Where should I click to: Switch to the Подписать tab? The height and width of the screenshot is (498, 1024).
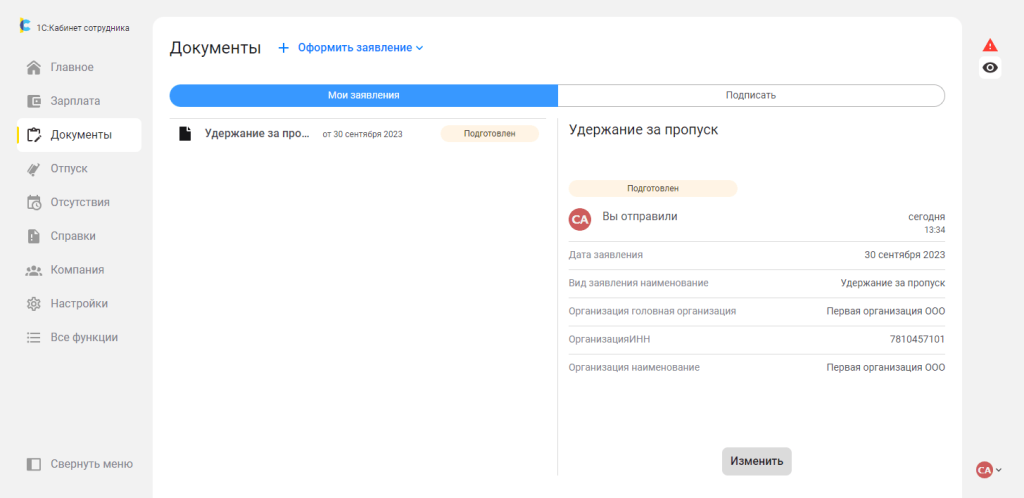751,95
